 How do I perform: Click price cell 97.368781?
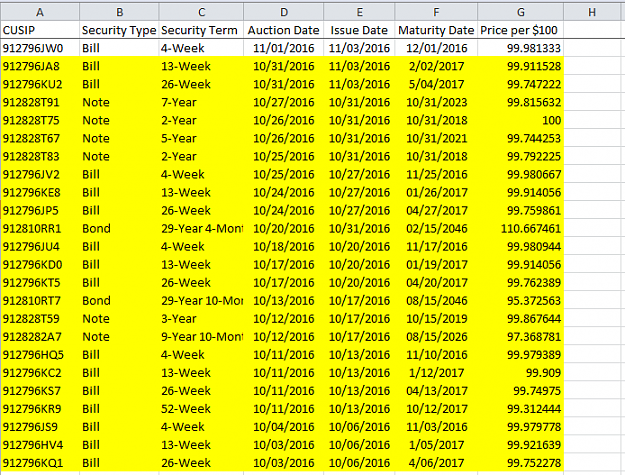(521, 337)
